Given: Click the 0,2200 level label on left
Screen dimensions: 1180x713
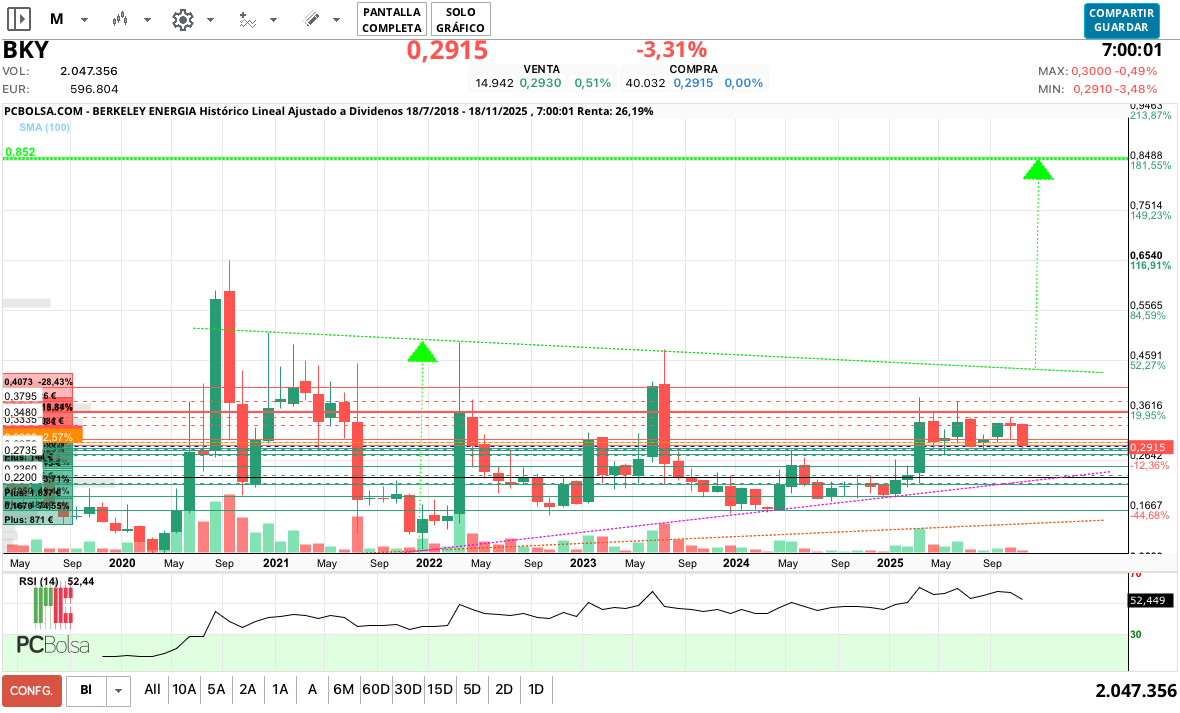Looking at the screenshot, I should [20, 477].
